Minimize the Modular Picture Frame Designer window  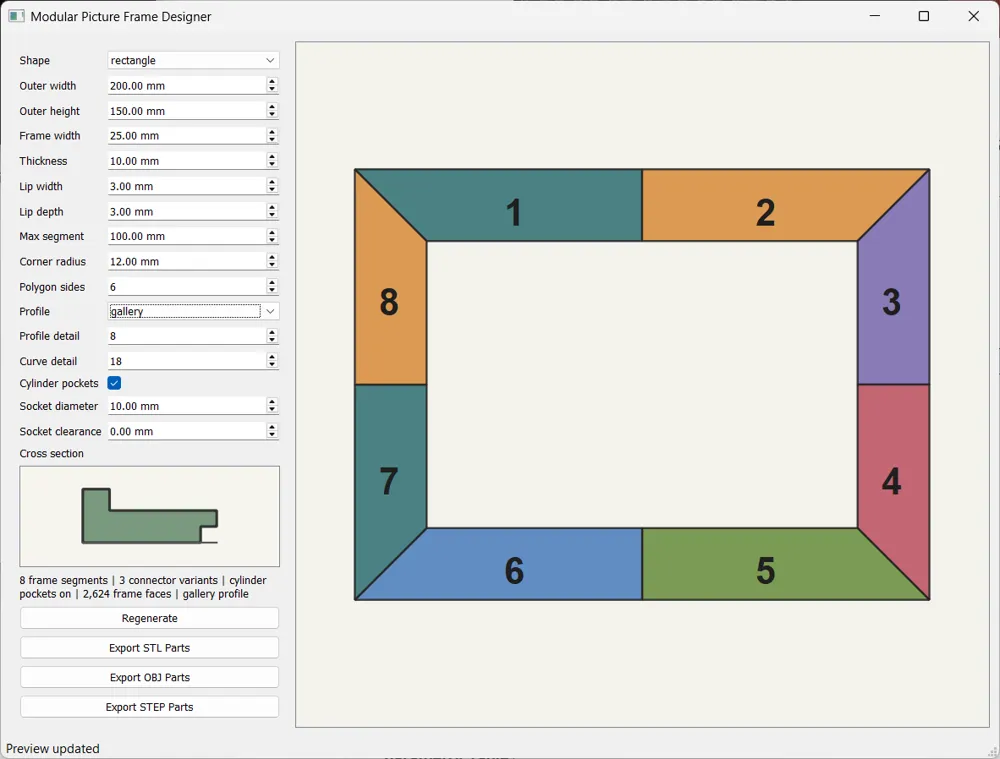[x=875, y=16]
